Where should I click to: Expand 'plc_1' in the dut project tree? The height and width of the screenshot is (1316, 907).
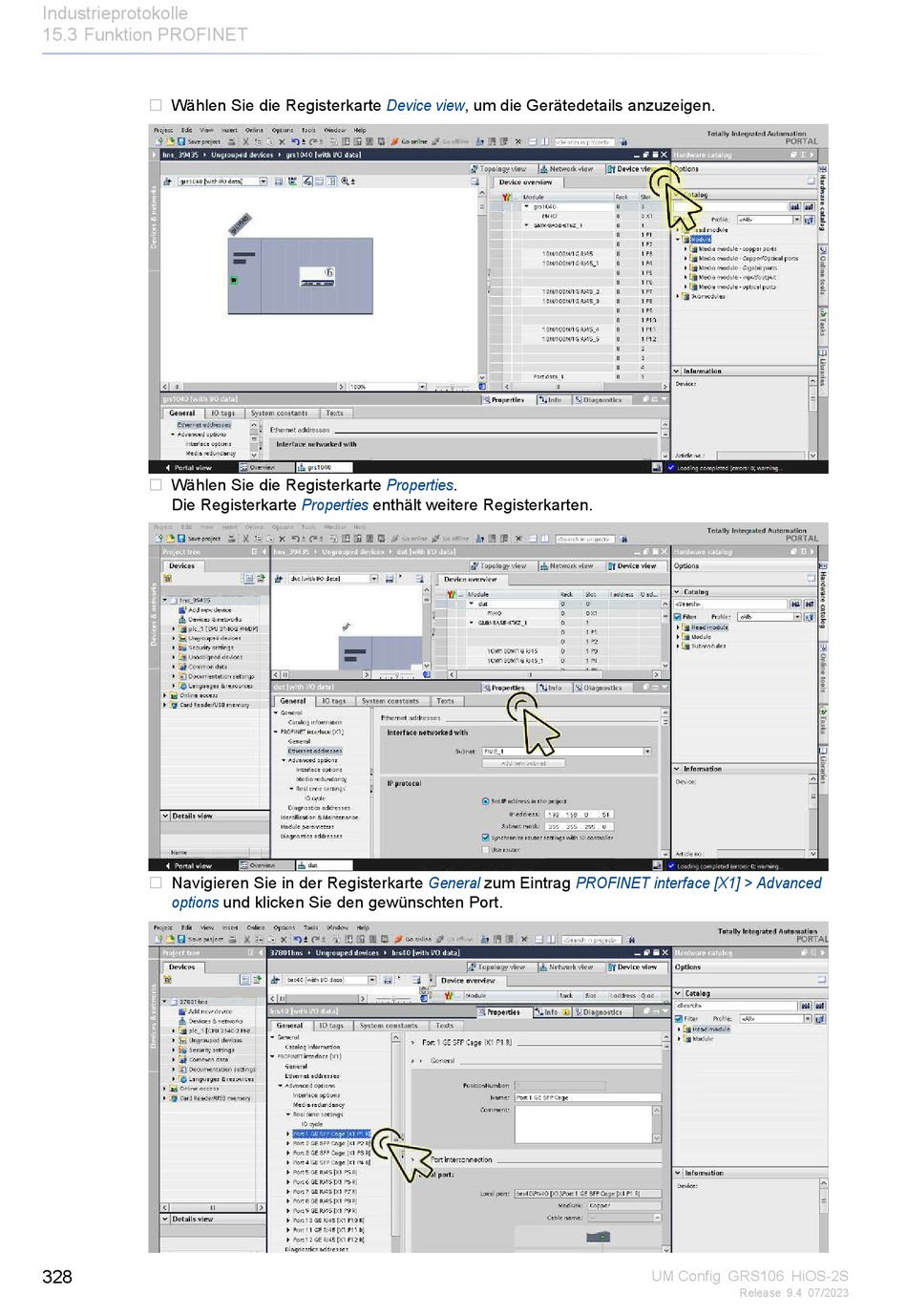174,628
